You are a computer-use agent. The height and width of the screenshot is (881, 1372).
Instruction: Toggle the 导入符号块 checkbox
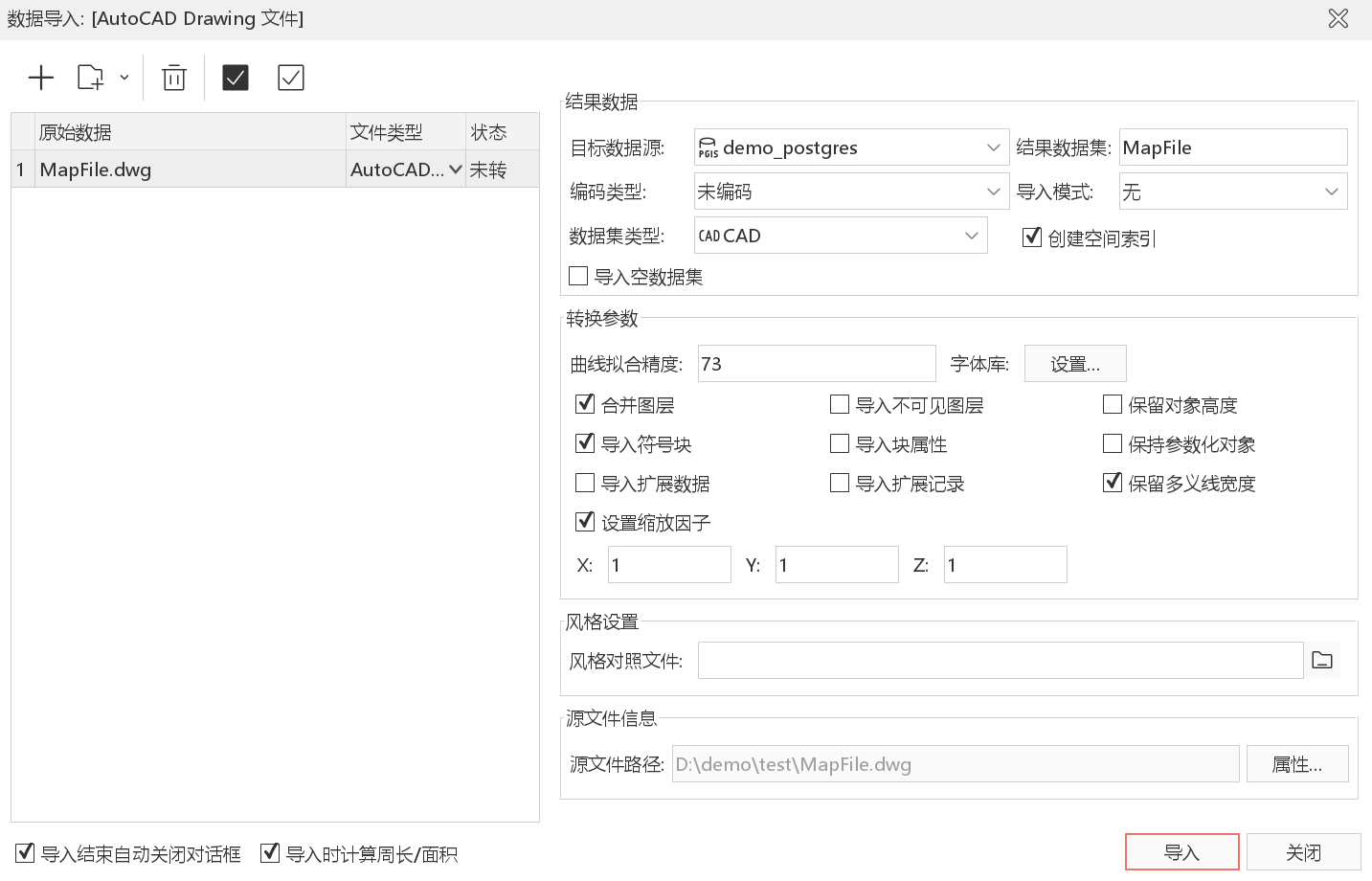(x=585, y=443)
